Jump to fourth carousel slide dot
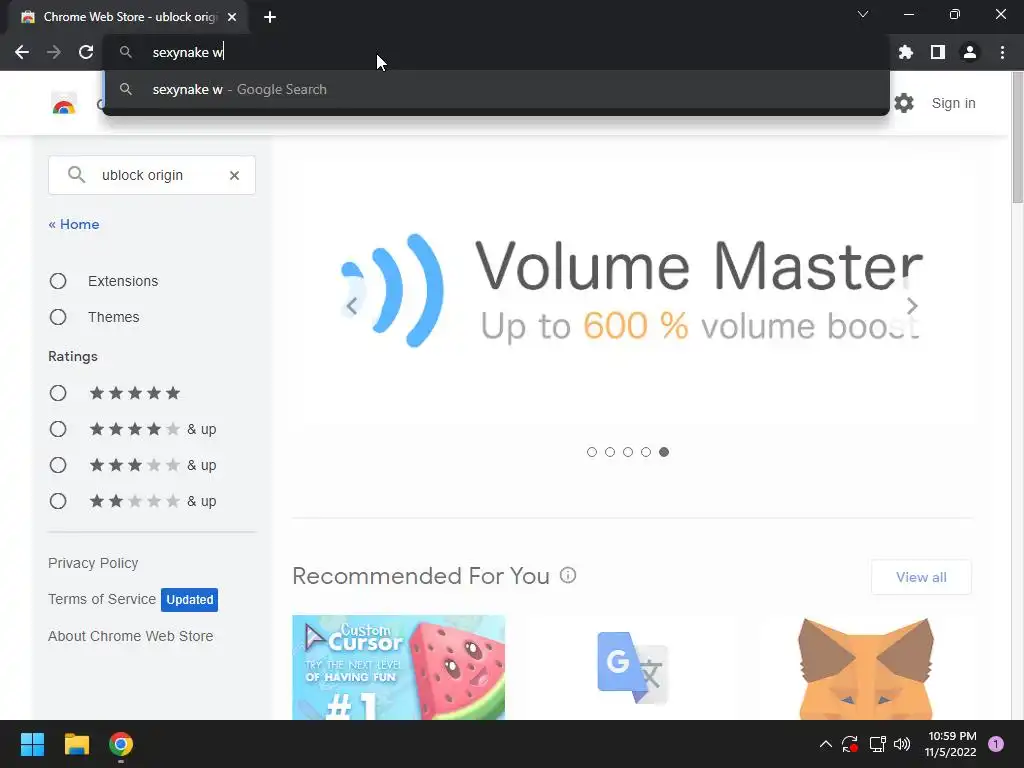 pos(646,452)
